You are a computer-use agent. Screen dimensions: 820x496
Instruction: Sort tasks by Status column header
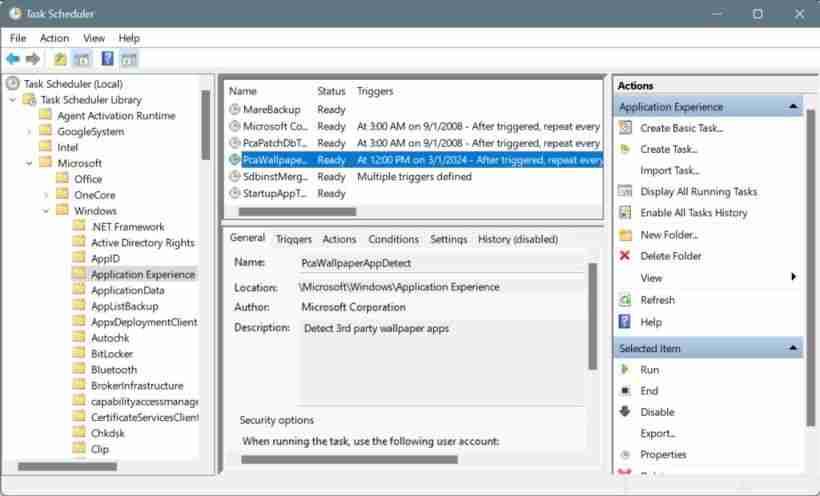332,91
